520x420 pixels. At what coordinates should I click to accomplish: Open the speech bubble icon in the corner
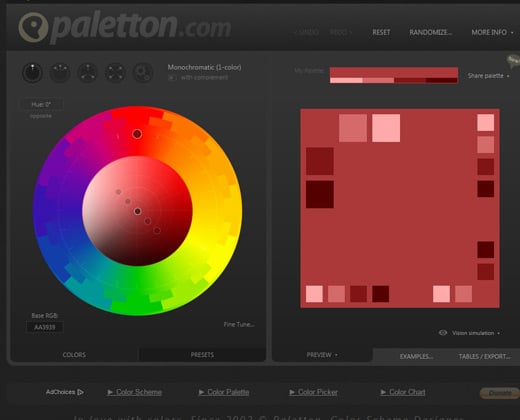point(513,61)
